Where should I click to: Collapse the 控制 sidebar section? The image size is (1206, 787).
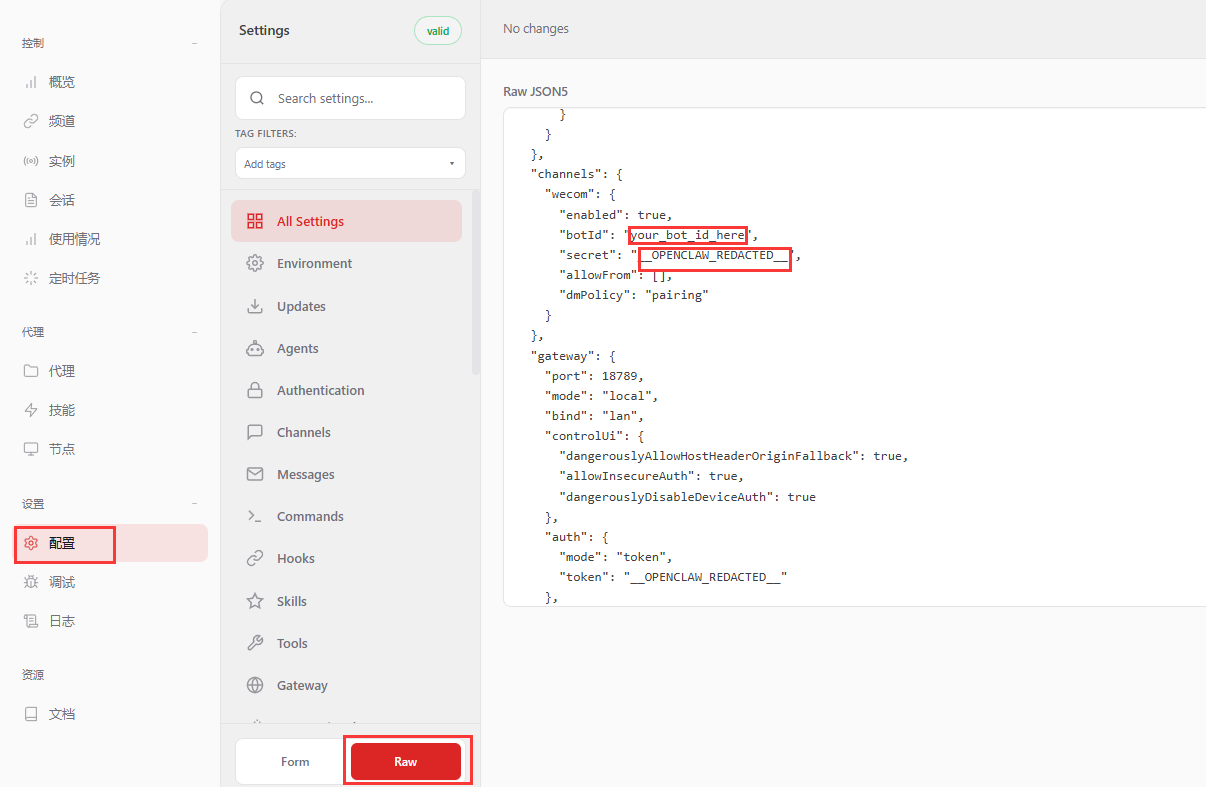pyautogui.click(x=194, y=44)
